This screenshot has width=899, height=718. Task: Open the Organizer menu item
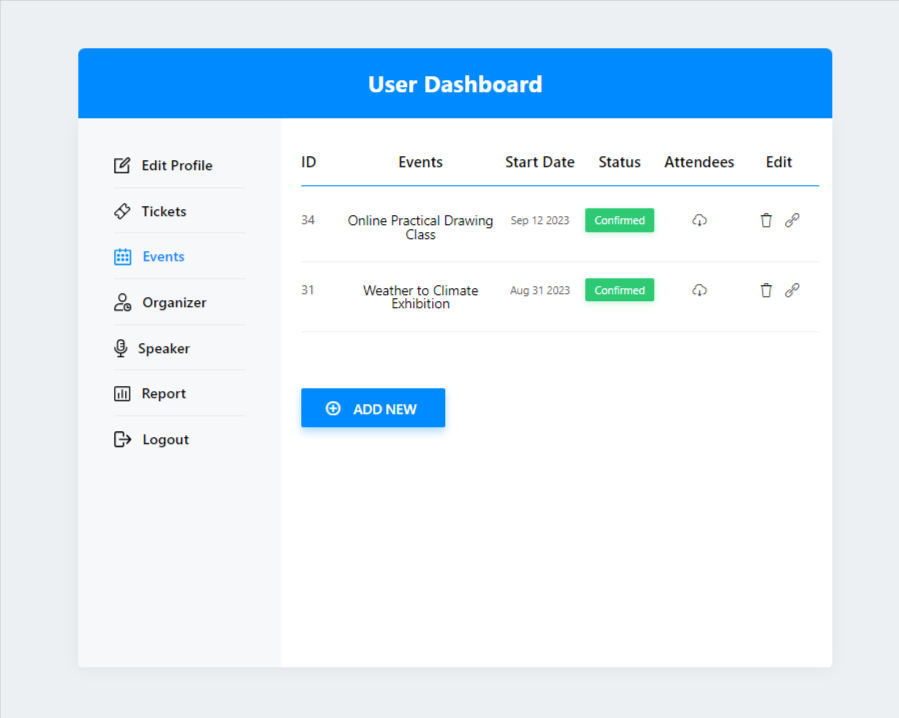173,303
